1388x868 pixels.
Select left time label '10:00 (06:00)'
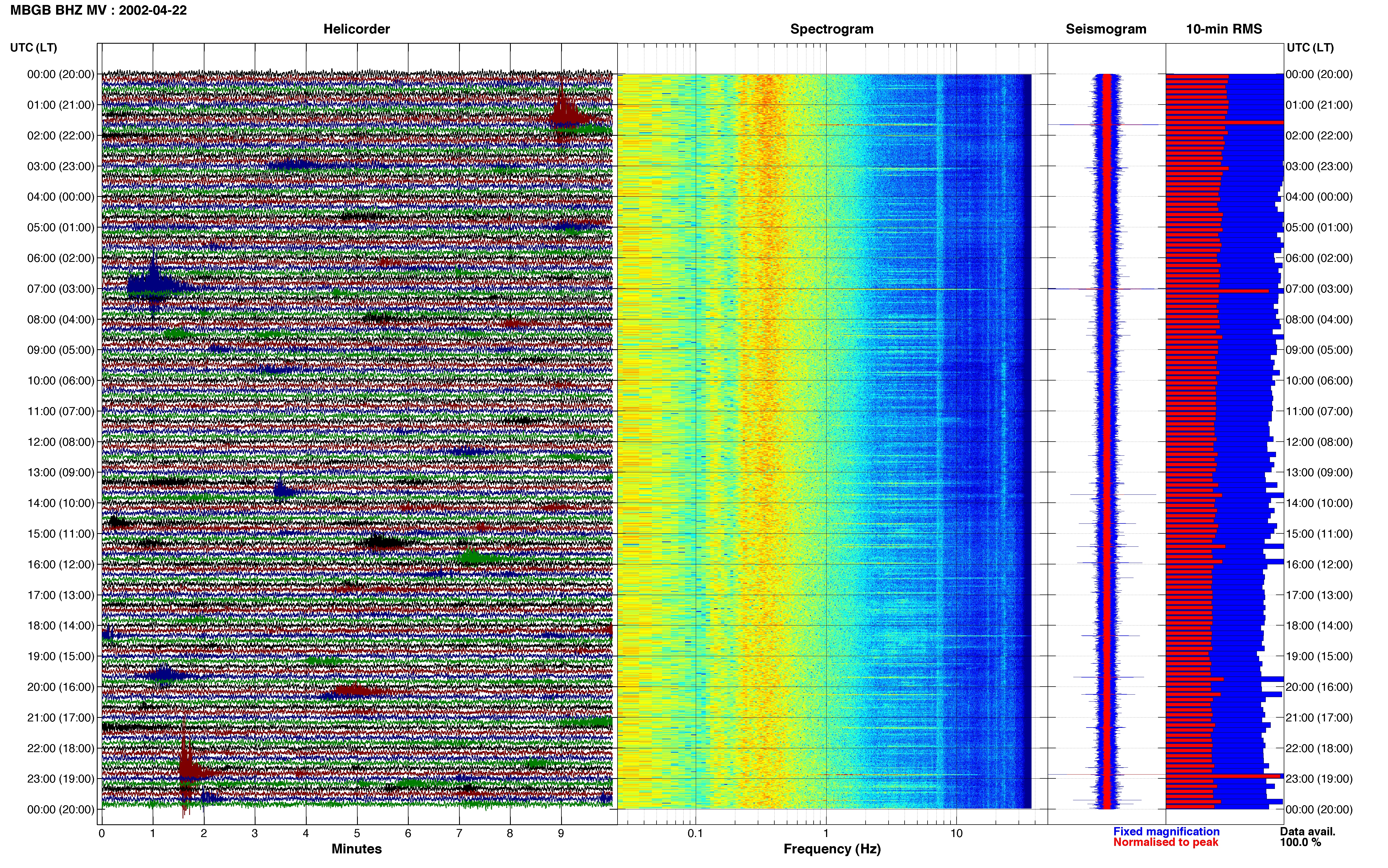(x=60, y=380)
